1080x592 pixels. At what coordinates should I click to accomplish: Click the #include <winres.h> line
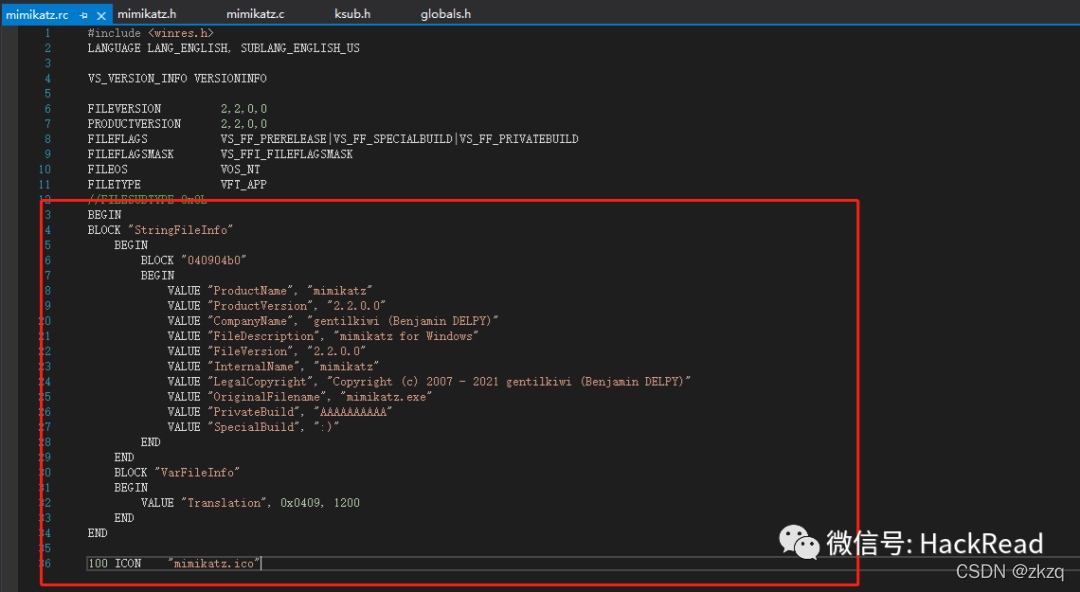151,33
